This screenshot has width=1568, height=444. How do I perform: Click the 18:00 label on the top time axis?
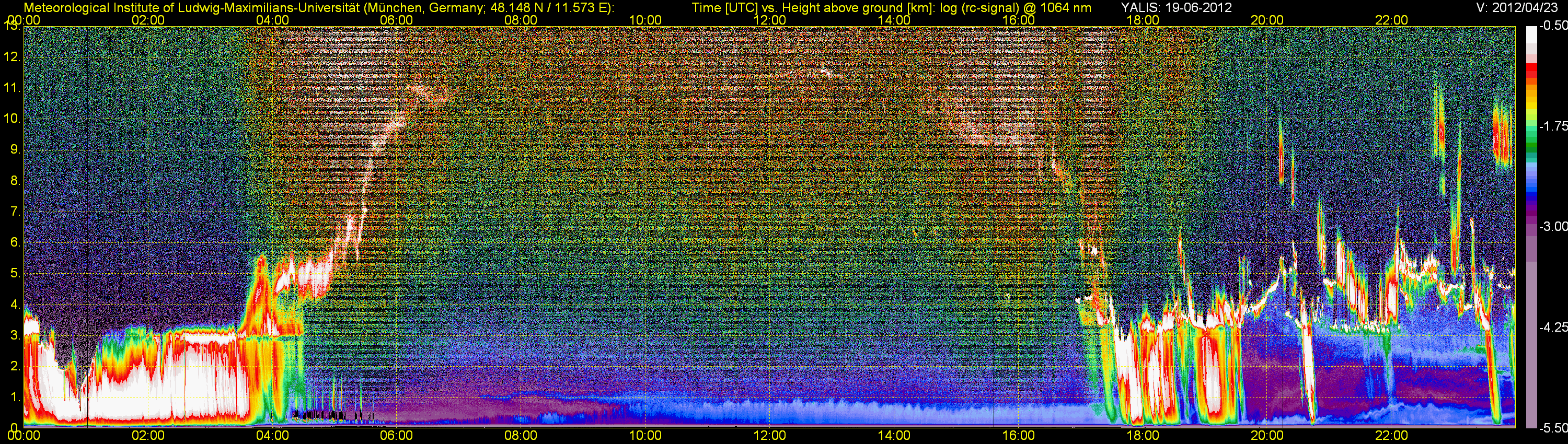click(x=1143, y=20)
